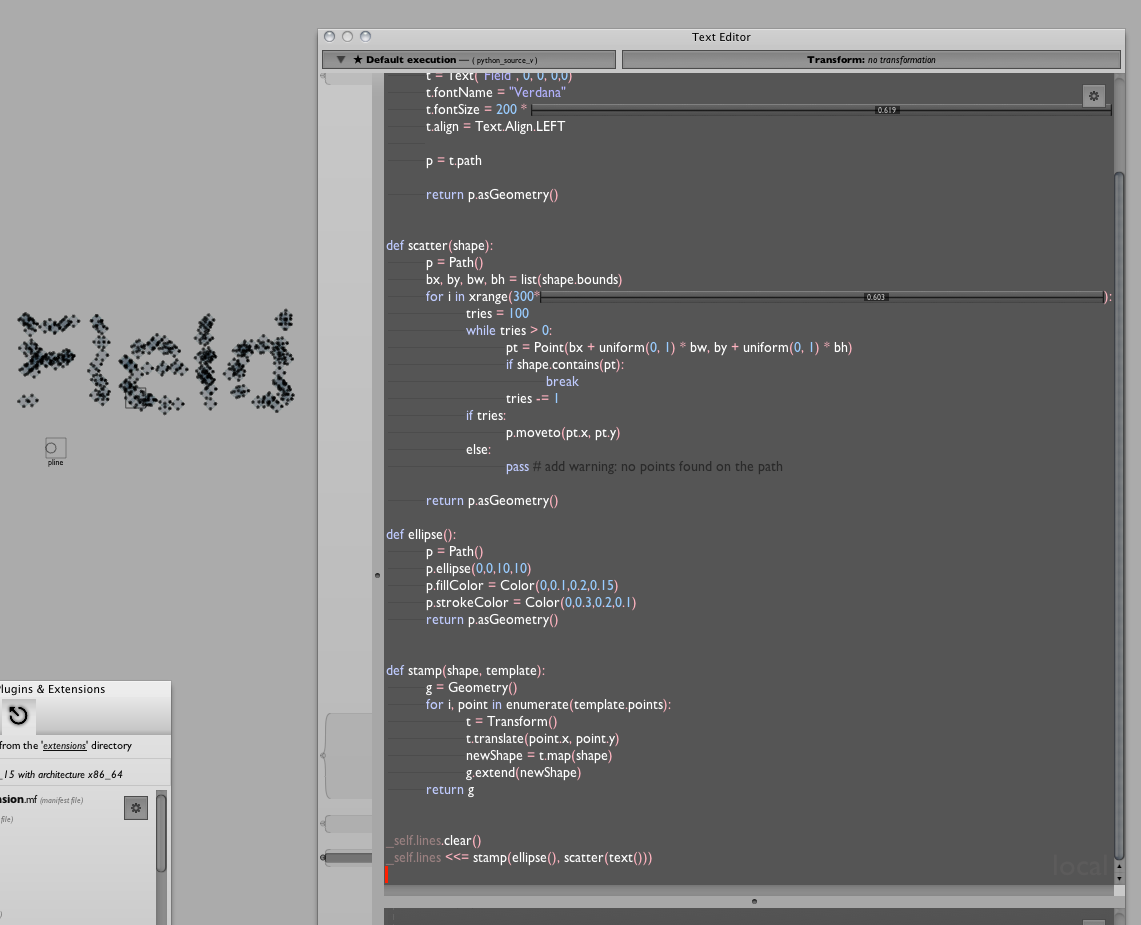Select the pline box on the canvas
Screen dimensions: 1141x925
point(55,449)
